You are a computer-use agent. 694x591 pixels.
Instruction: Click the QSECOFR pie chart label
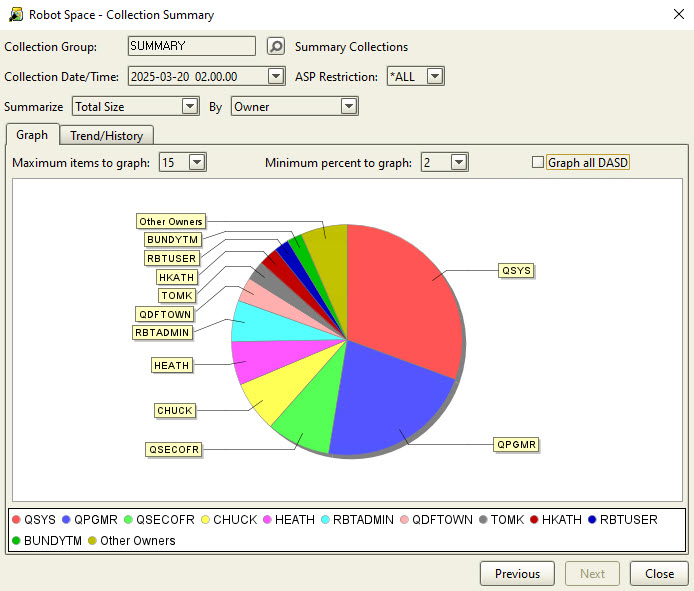click(174, 450)
